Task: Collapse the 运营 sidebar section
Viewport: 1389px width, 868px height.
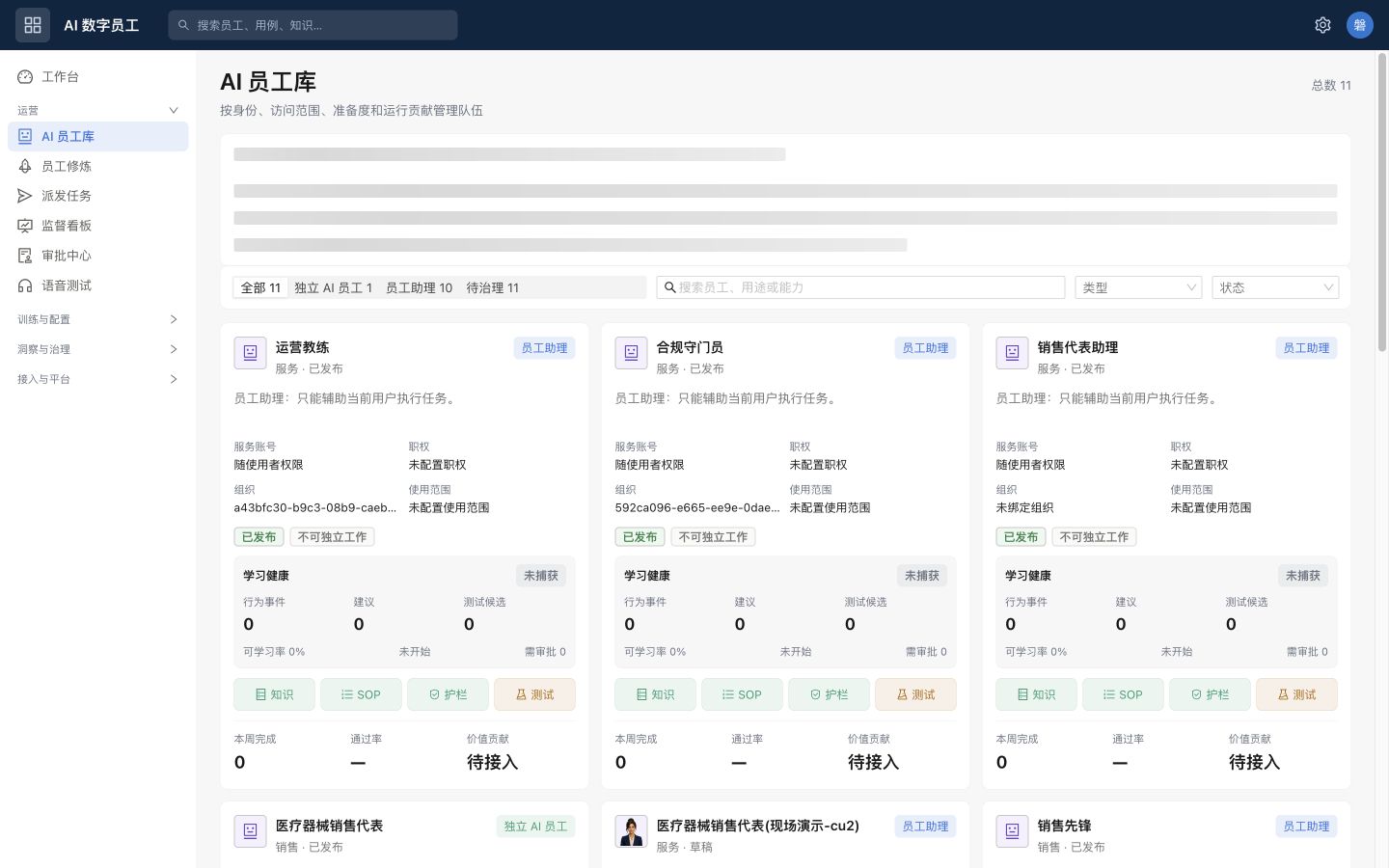Action: click(98, 110)
